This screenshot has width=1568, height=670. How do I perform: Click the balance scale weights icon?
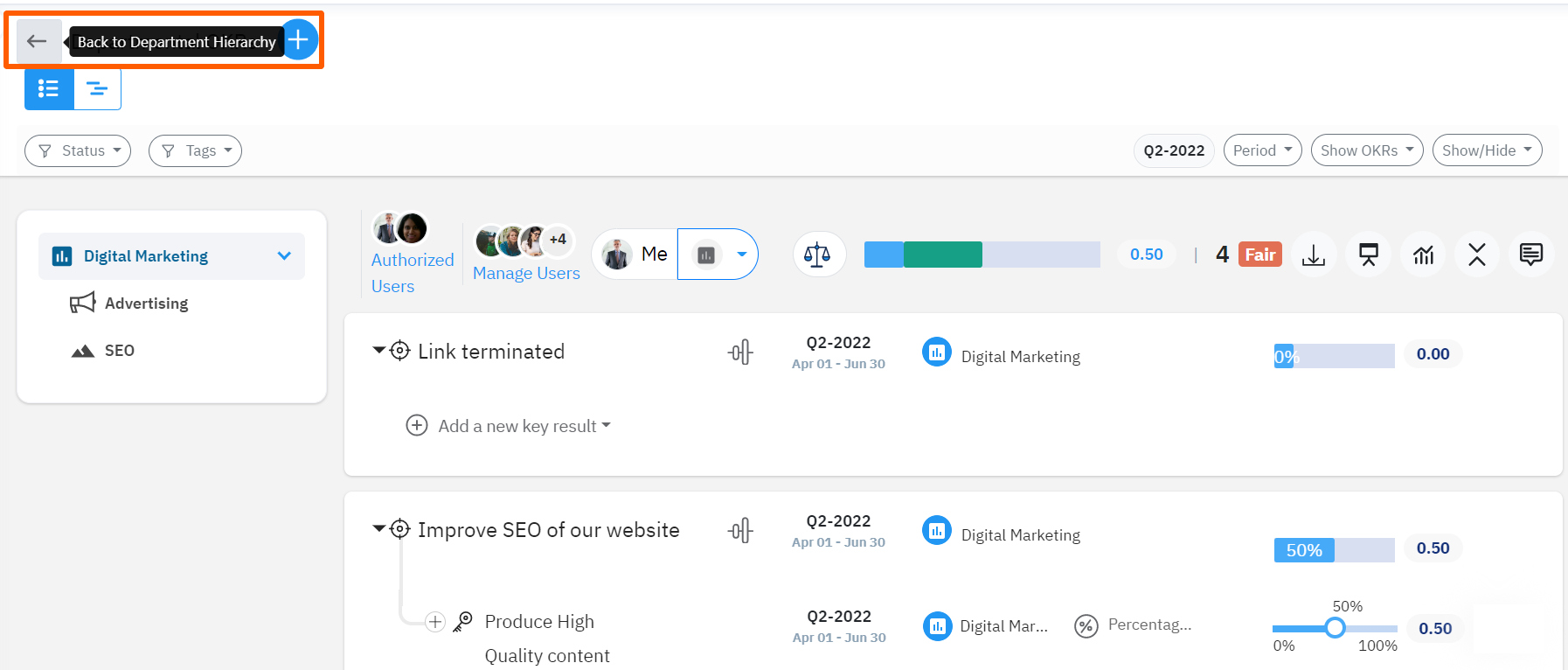(817, 255)
